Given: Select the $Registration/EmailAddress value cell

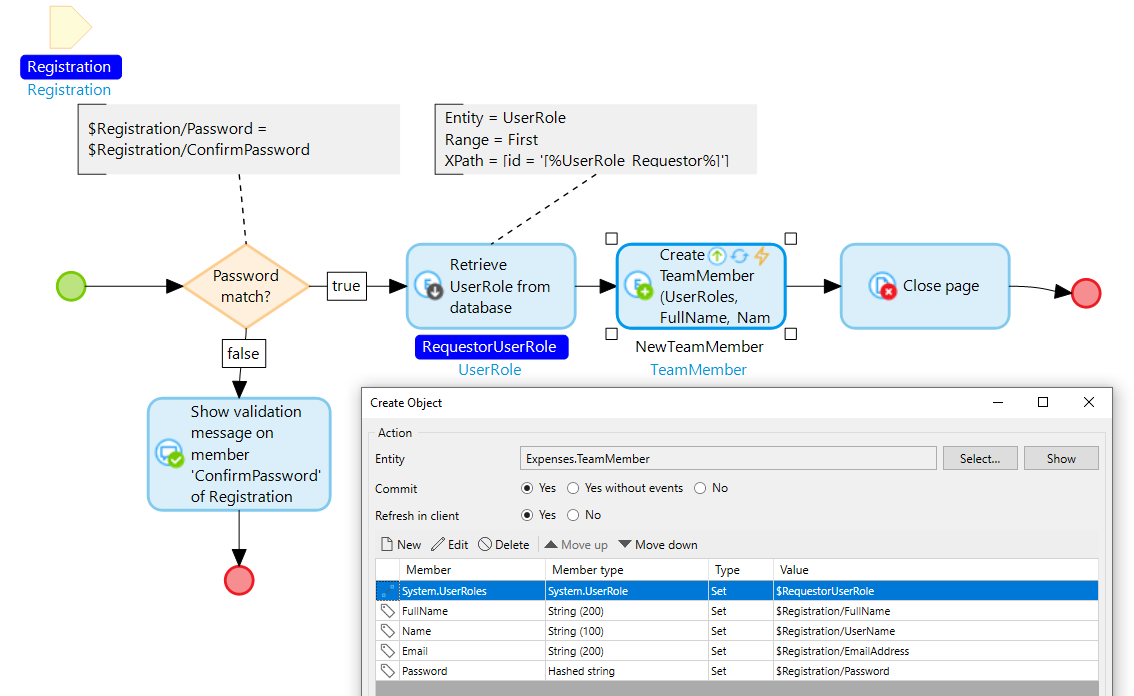Looking at the screenshot, I should [x=936, y=651].
